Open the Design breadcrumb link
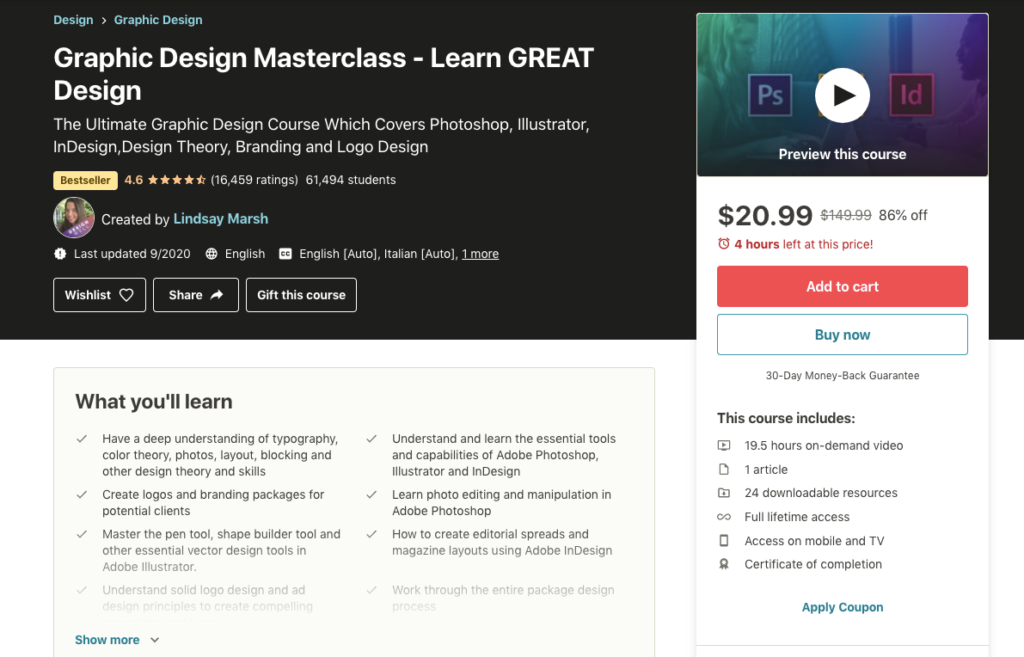 tap(73, 20)
